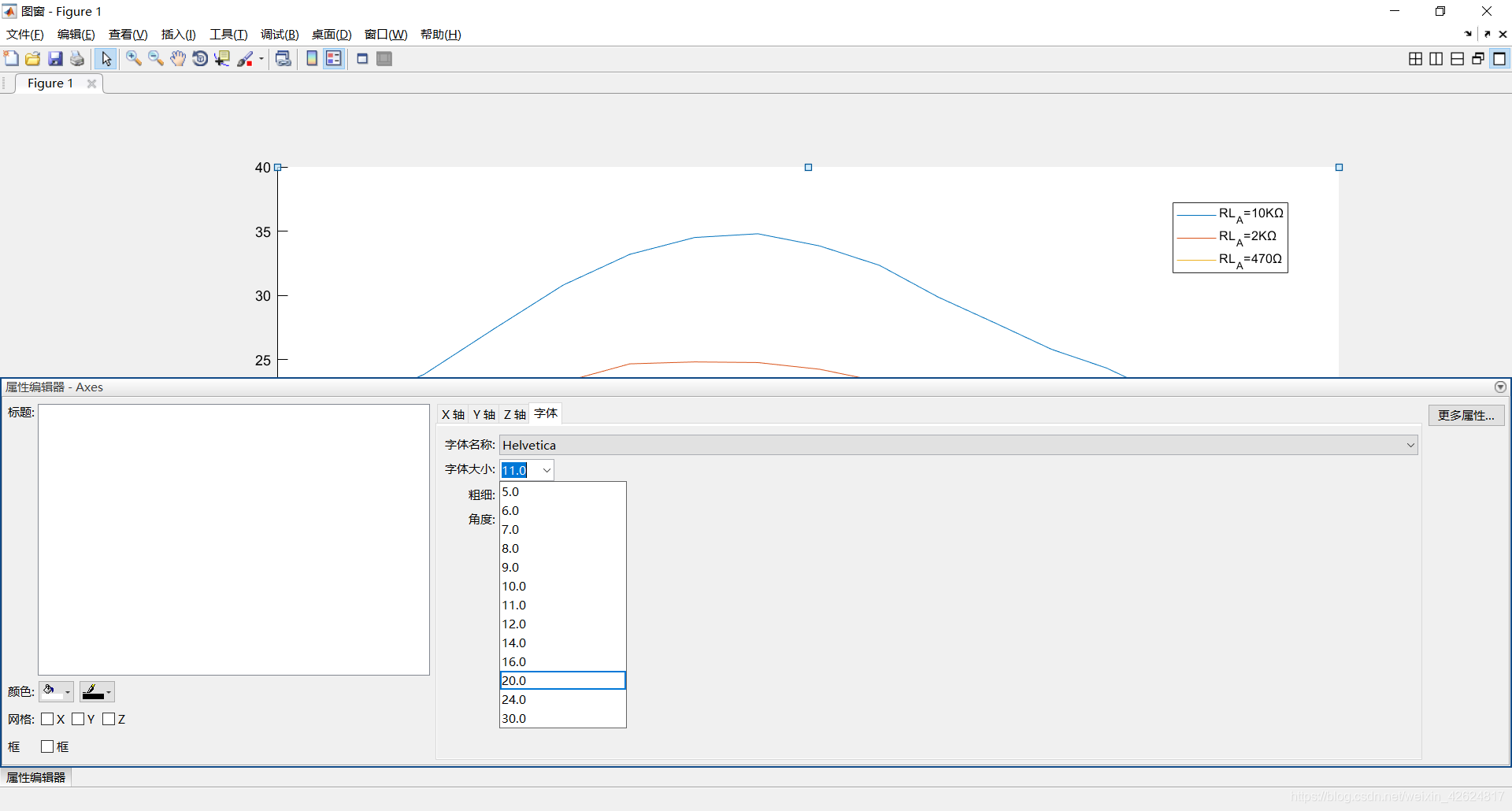Toggle the Edit Plot arrow tool
1512x811 pixels.
pyautogui.click(x=106, y=58)
